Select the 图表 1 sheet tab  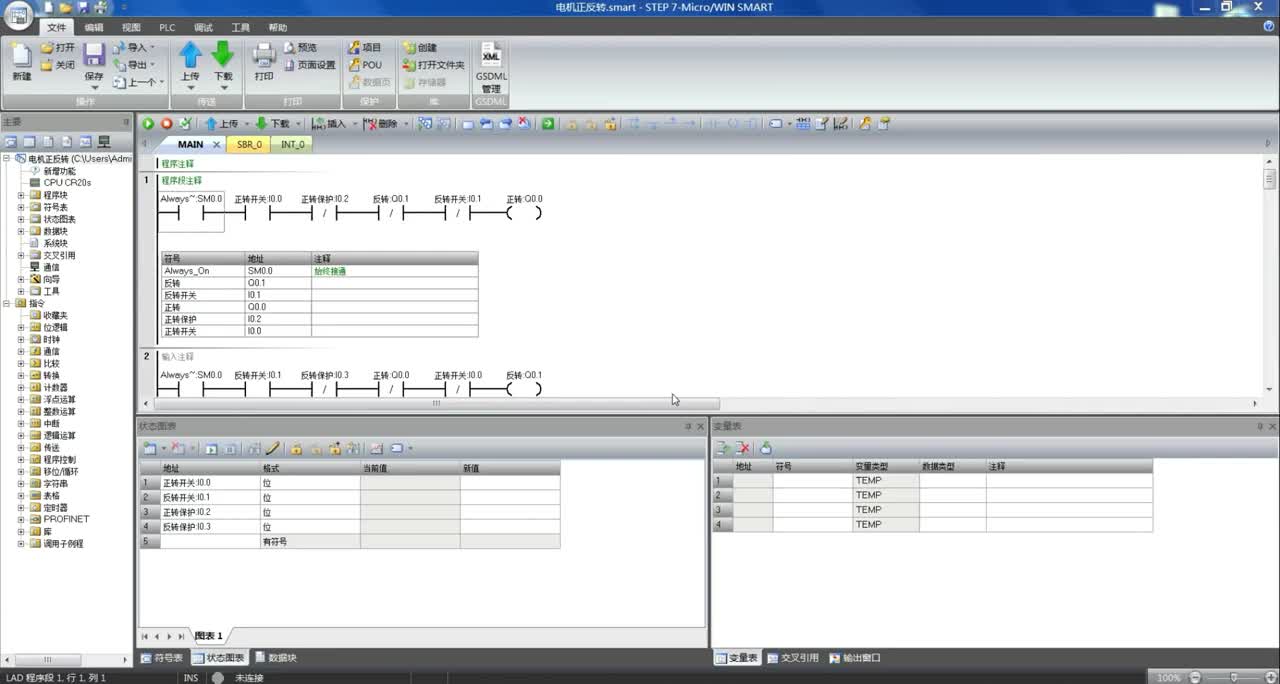[209, 636]
